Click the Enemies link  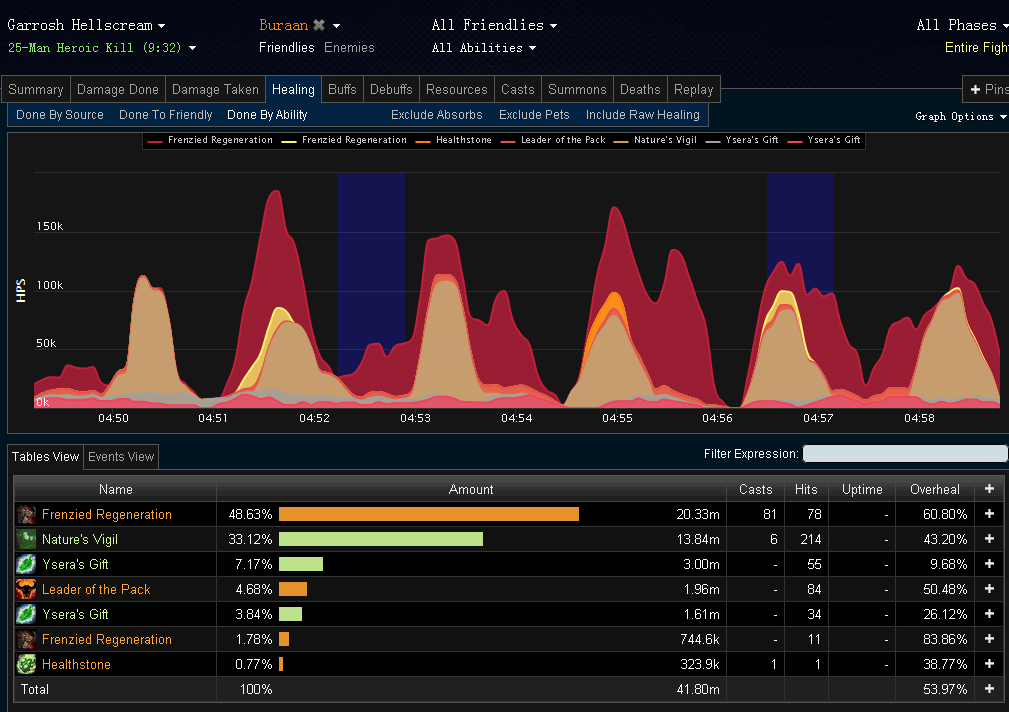[x=349, y=47]
